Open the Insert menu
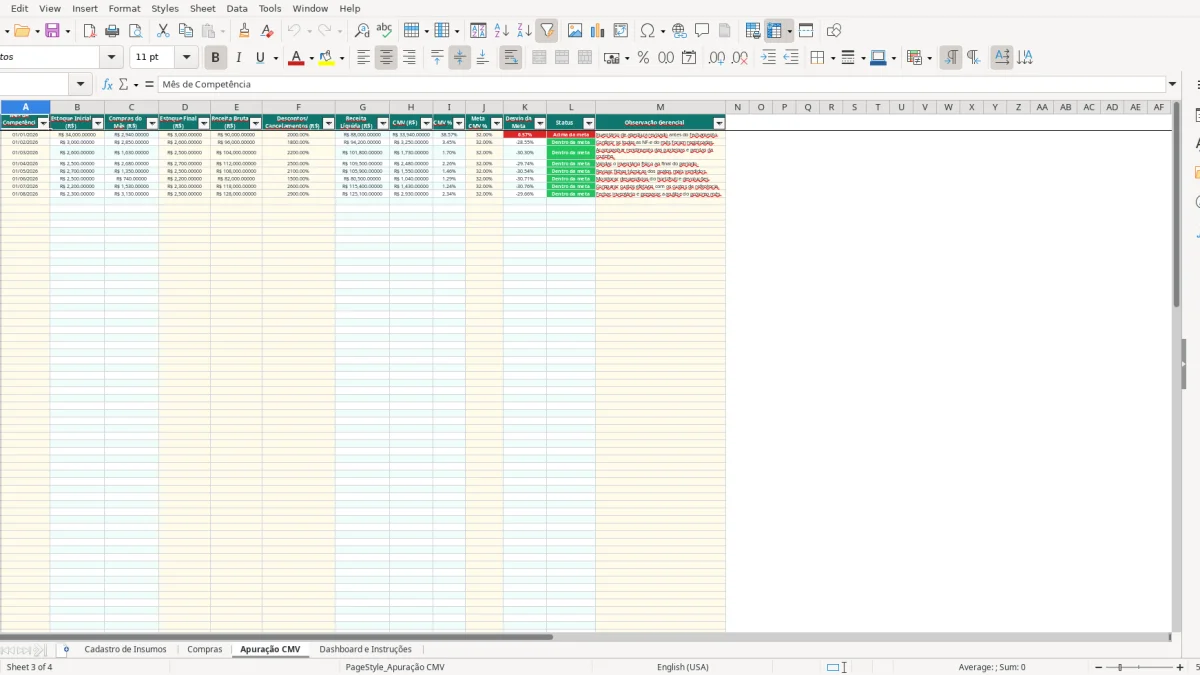This screenshot has height=675, width=1200. coord(85,8)
